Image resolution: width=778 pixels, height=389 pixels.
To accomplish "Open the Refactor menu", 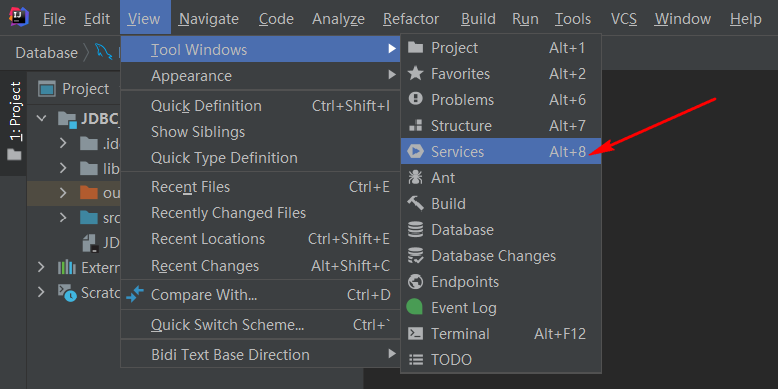I will pyautogui.click(x=411, y=19).
